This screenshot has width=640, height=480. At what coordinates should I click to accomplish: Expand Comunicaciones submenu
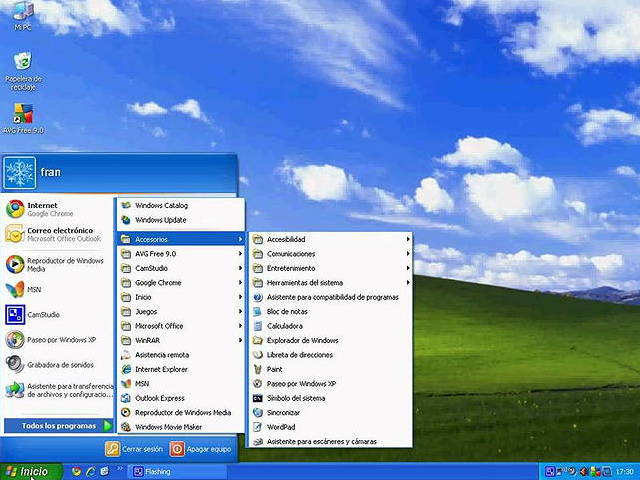pyautogui.click(x=331, y=254)
